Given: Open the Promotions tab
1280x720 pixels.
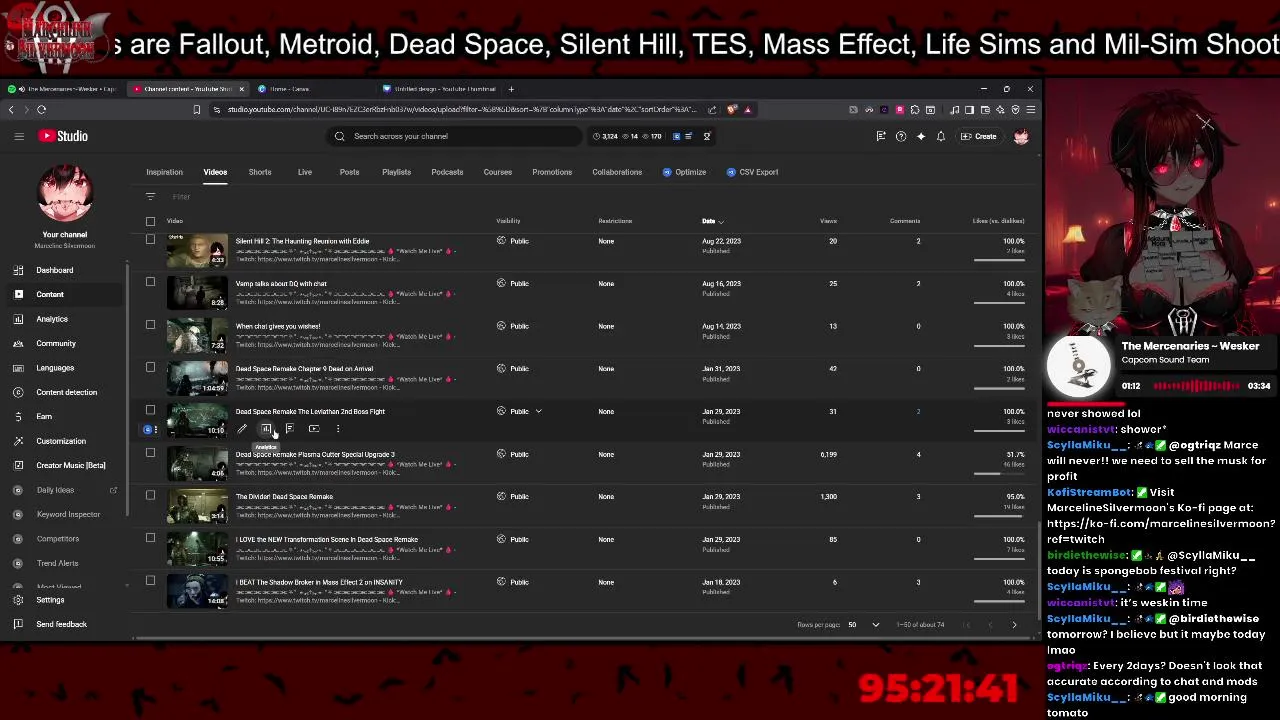Looking at the screenshot, I should 552,172.
